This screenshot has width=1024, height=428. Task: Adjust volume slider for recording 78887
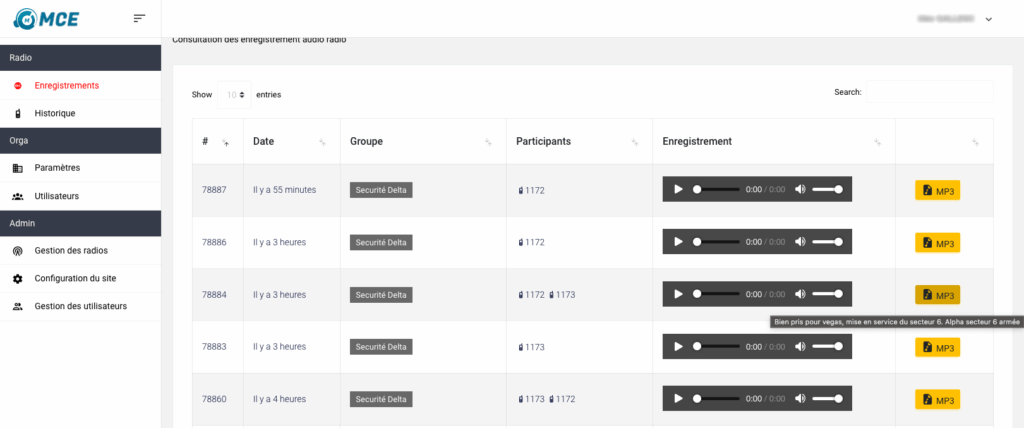coord(827,189)
